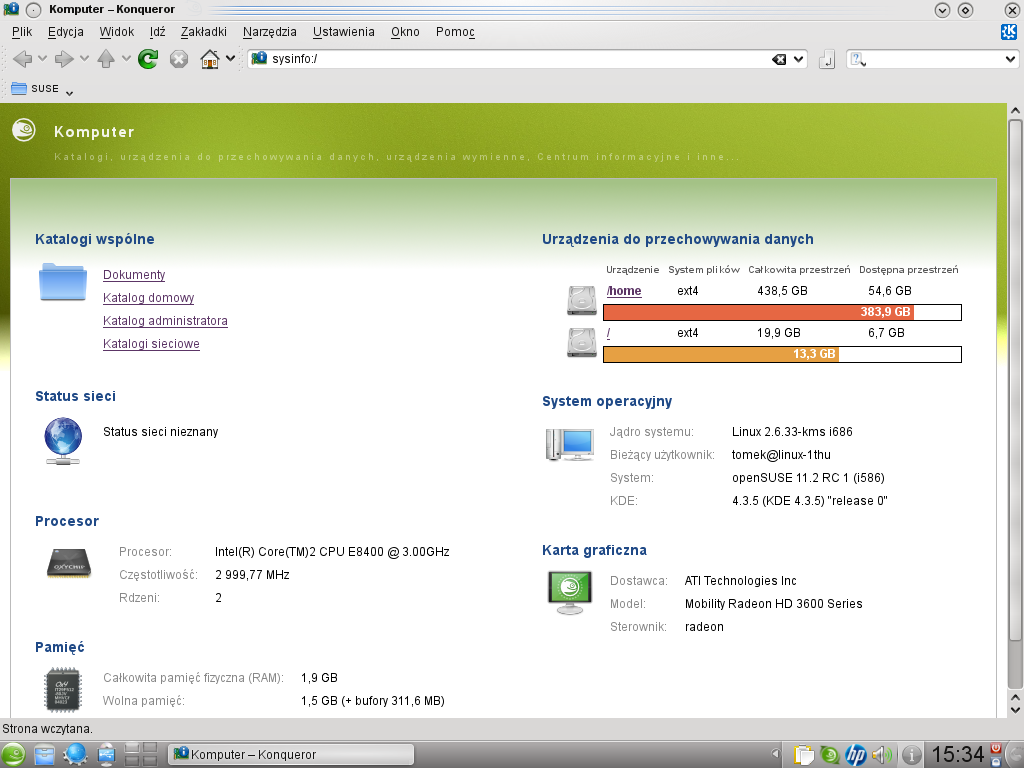Open the Katalogi sieciowe link
Image resolution: width=1024 pixels, height=768 pixels.
pos(151,344)
